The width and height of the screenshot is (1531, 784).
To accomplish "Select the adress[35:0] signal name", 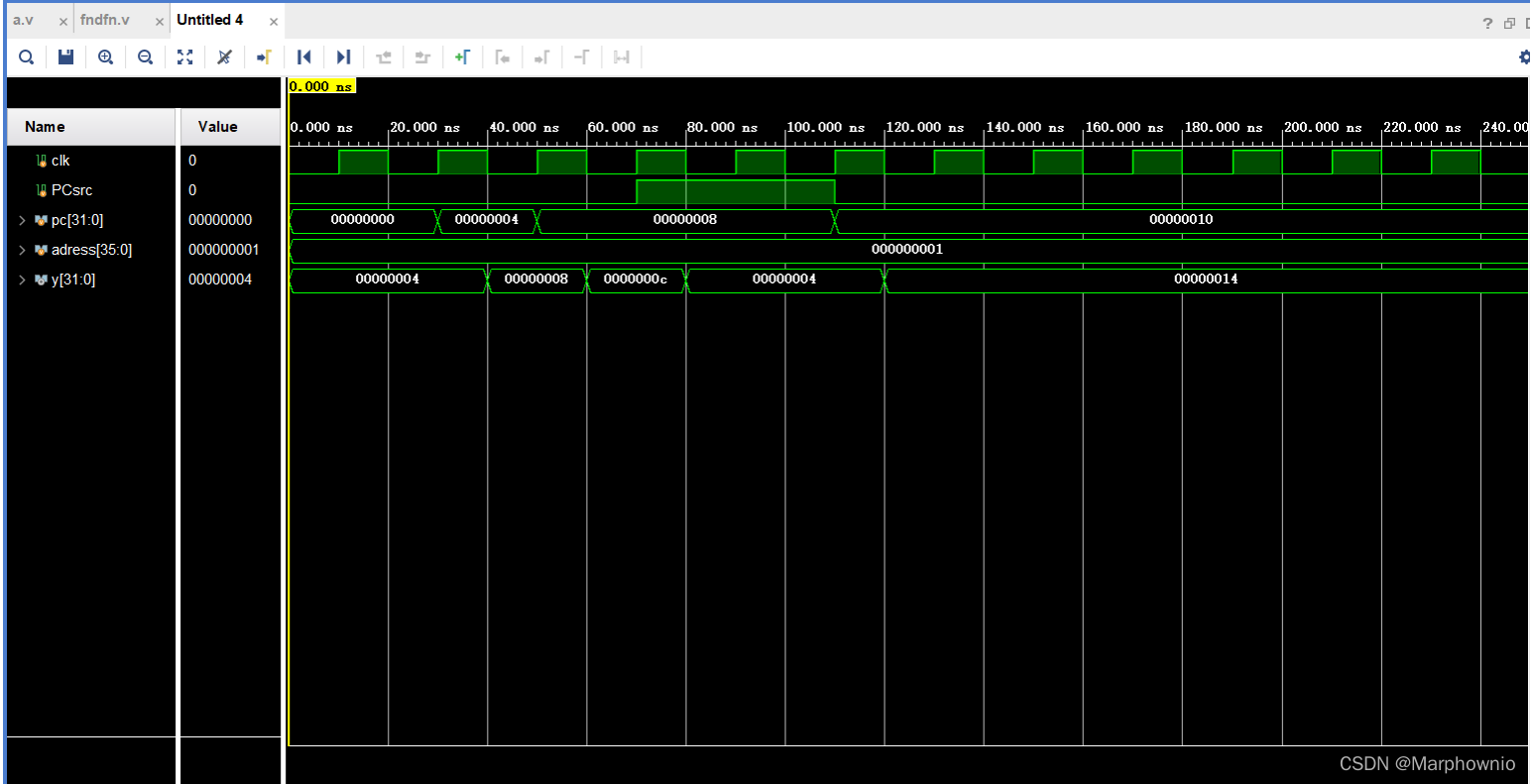I will click(x=91, y=250).
